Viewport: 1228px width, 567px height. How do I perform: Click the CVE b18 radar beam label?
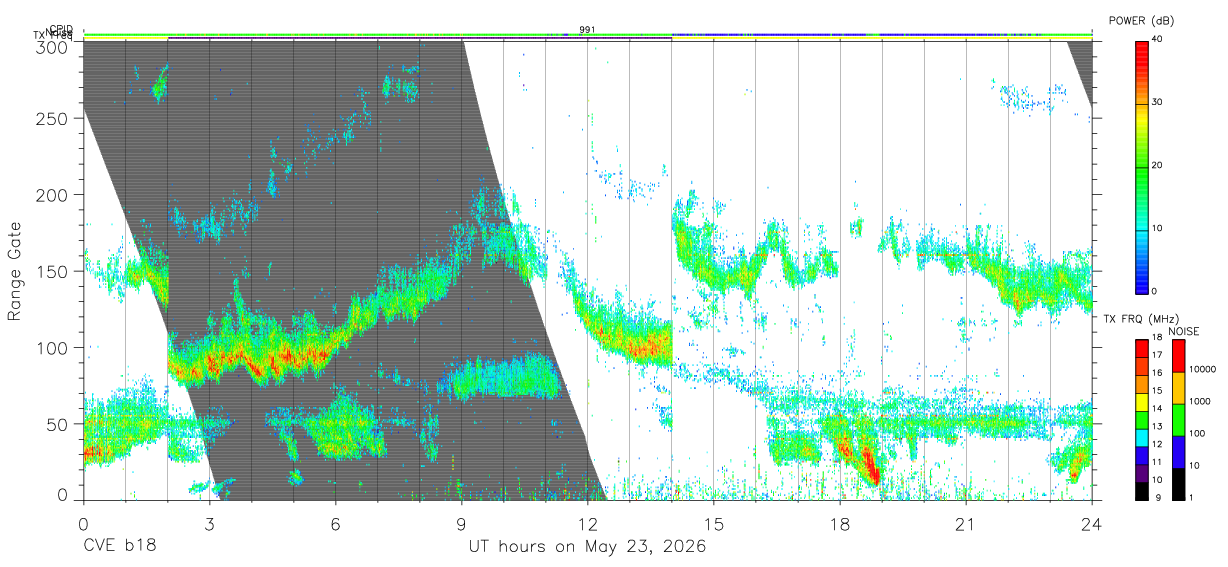pyautogui.click(x=119, y=547)
